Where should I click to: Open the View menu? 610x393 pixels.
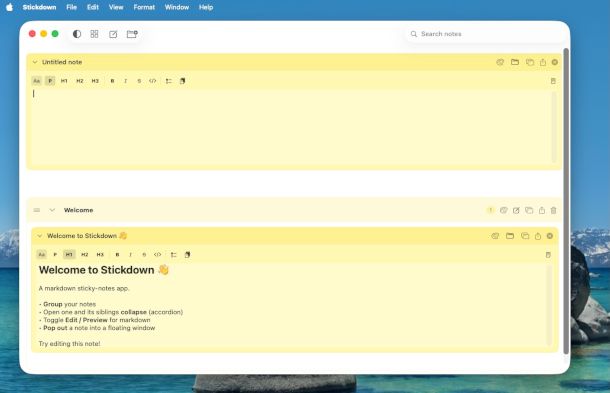pos(116,7)
